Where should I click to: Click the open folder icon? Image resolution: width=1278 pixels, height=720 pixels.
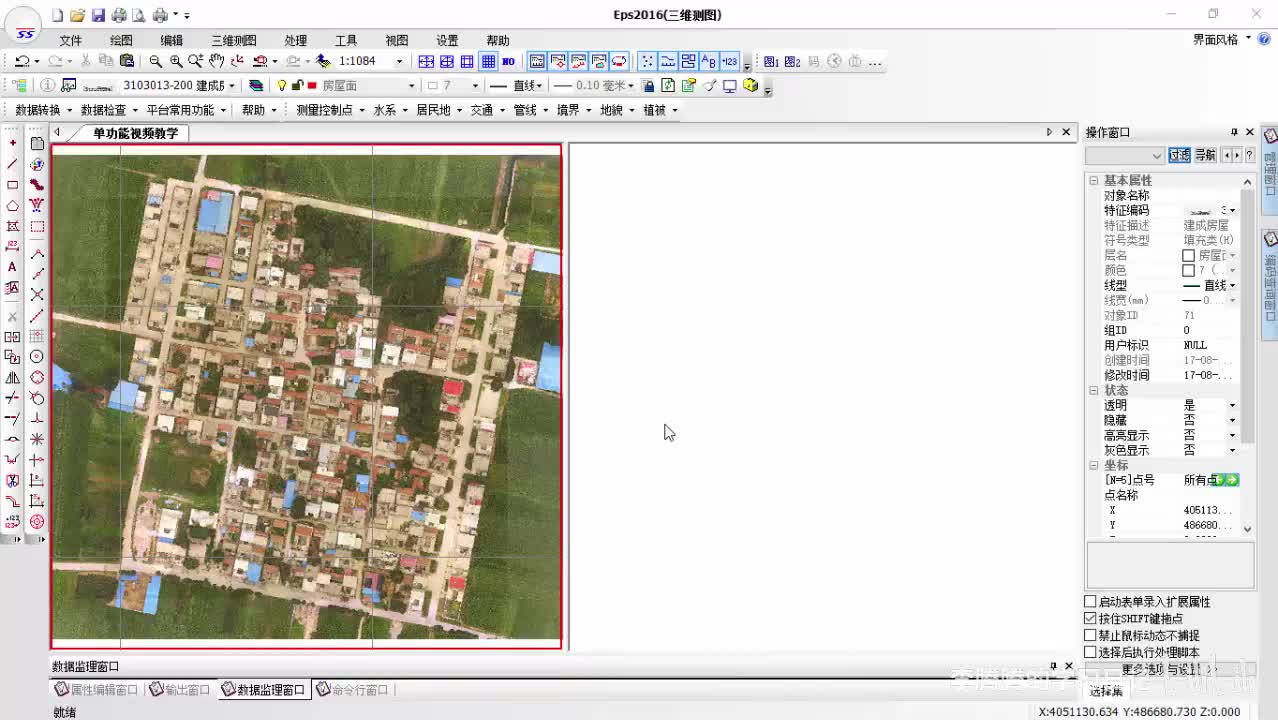click(77, 15)
